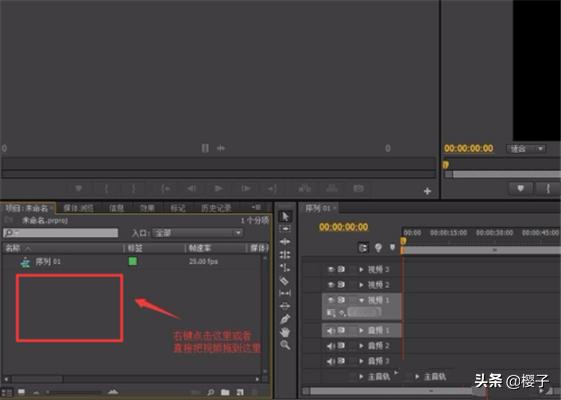The image size is (561, 400).
Task: Select the Pen tool
Action: coord(285,319)
